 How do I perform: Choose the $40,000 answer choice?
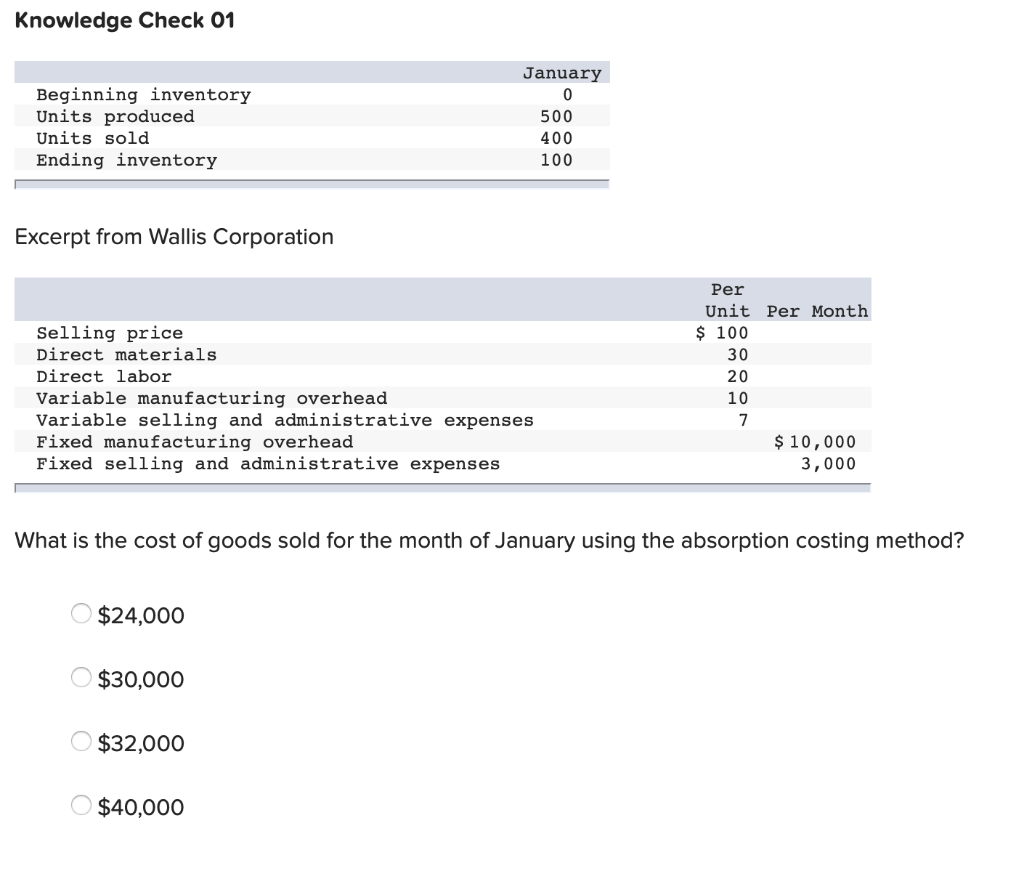[x=80, y=805]
